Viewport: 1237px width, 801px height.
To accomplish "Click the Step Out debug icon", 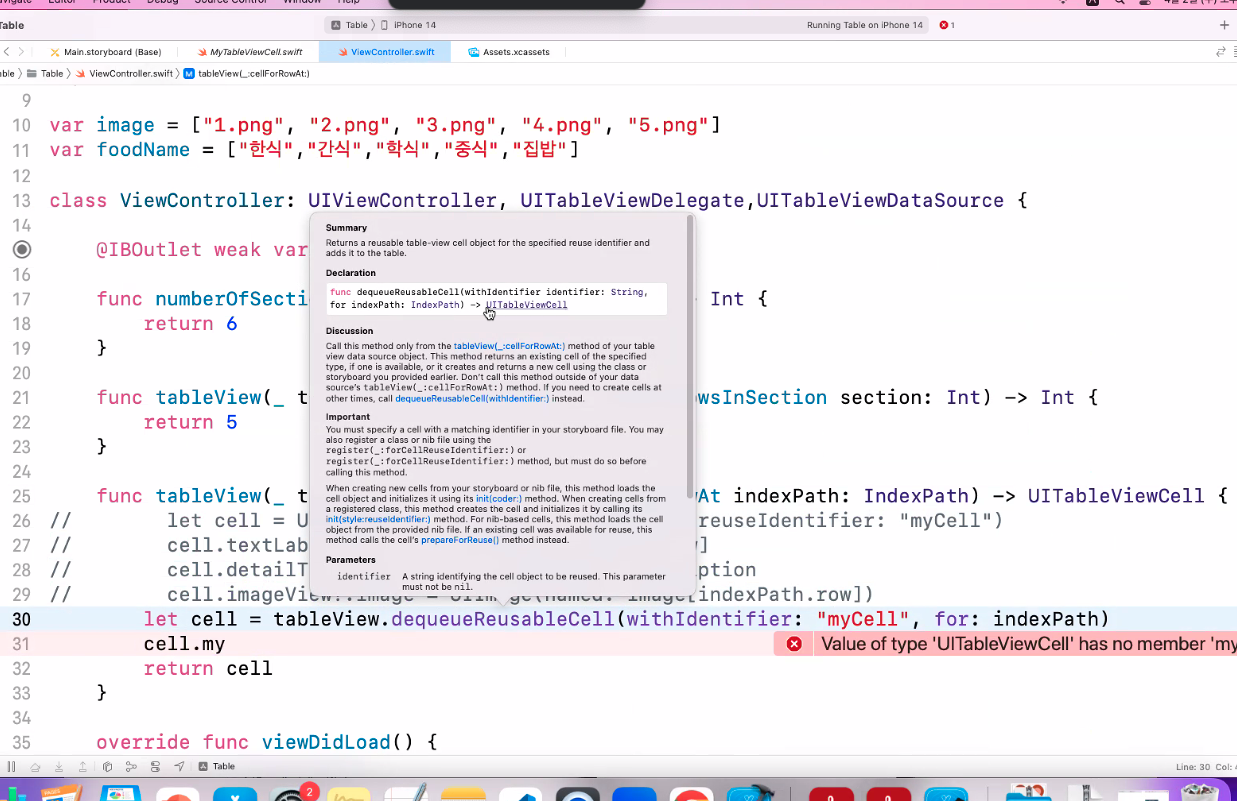I will pos(83,767).
